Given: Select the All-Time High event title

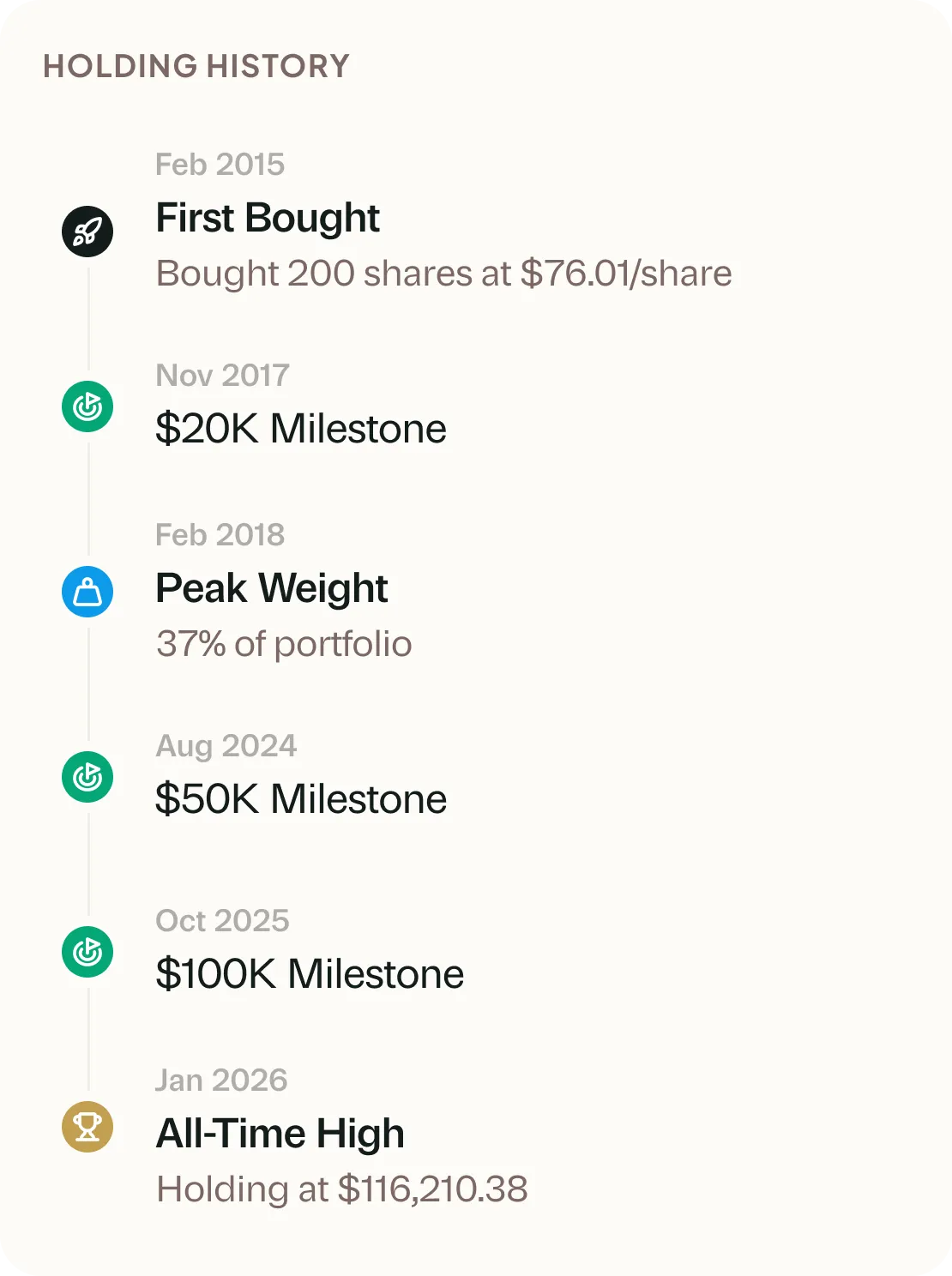Looking at the screenshot, I should coord(280,1134).
